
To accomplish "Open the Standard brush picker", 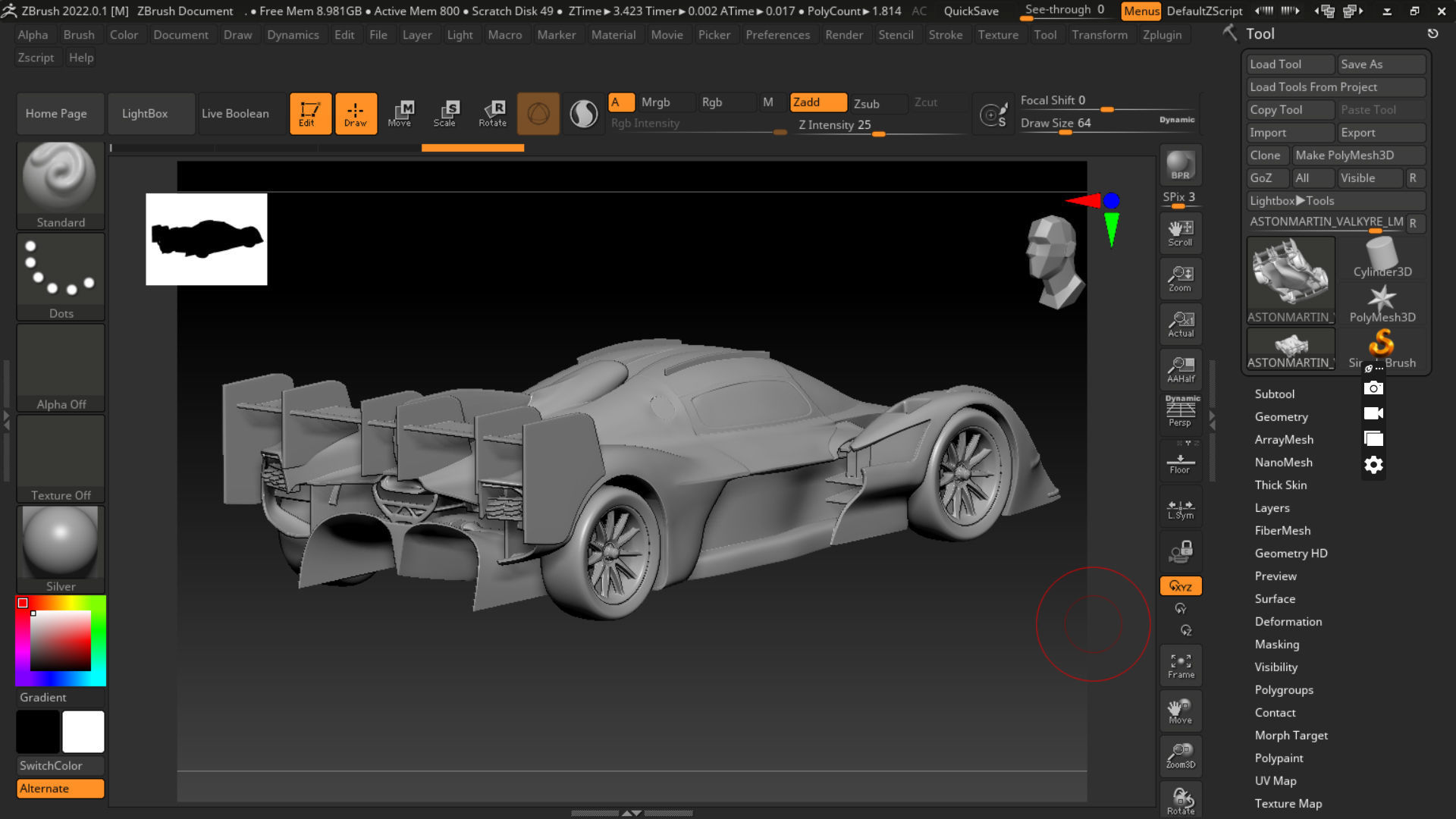I will [61, 186].
